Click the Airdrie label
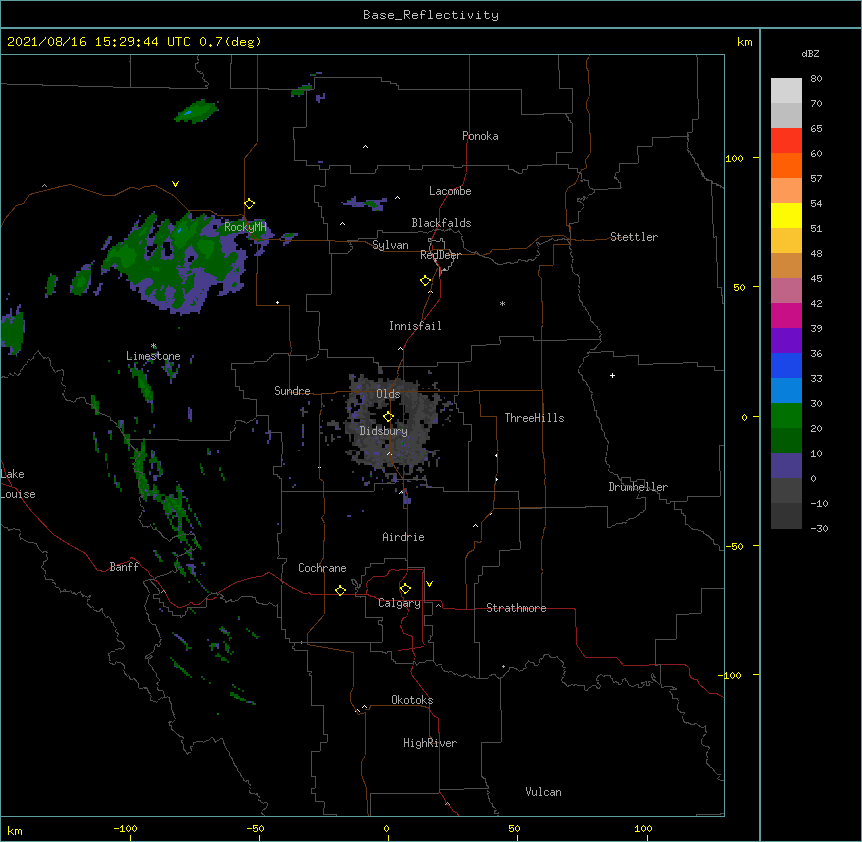Image resolution: width=862 pixels, height=842 pixels. click(404, 537)
